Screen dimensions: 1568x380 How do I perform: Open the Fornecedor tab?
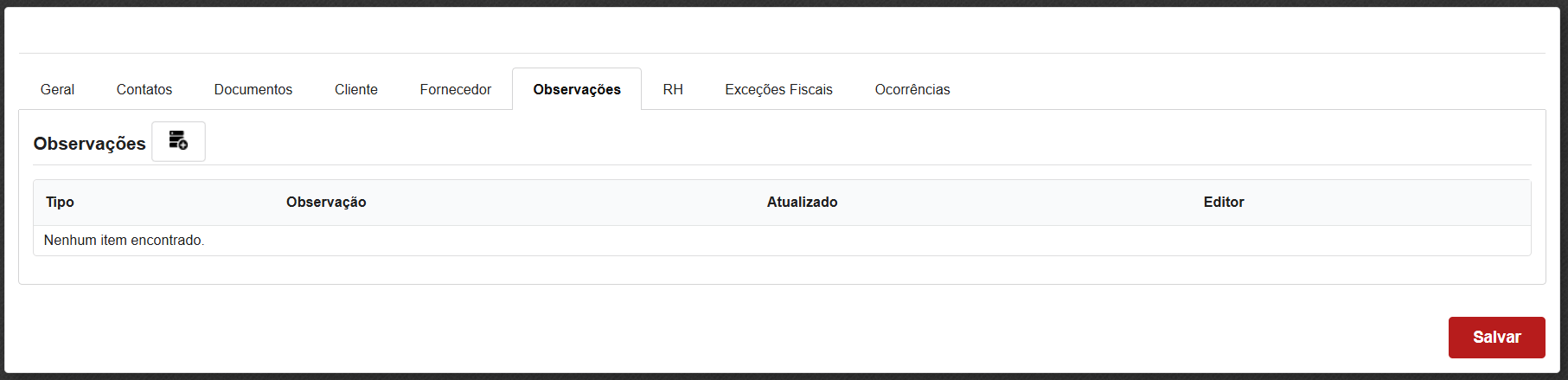456,89
